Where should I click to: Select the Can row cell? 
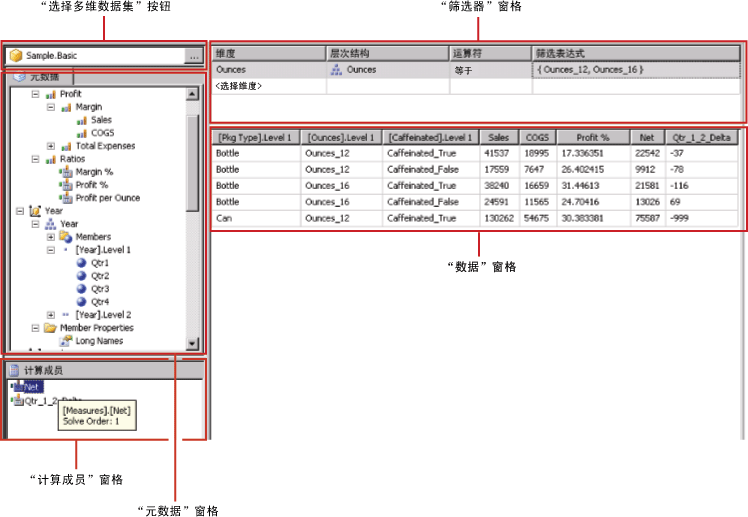click(256, 218)
